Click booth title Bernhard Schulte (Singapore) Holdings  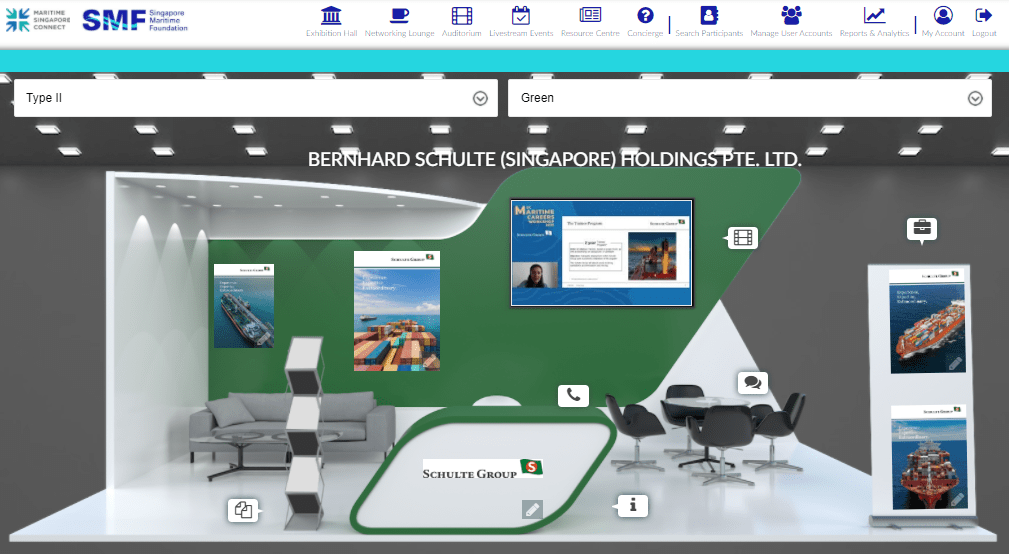tap(555, 159)
